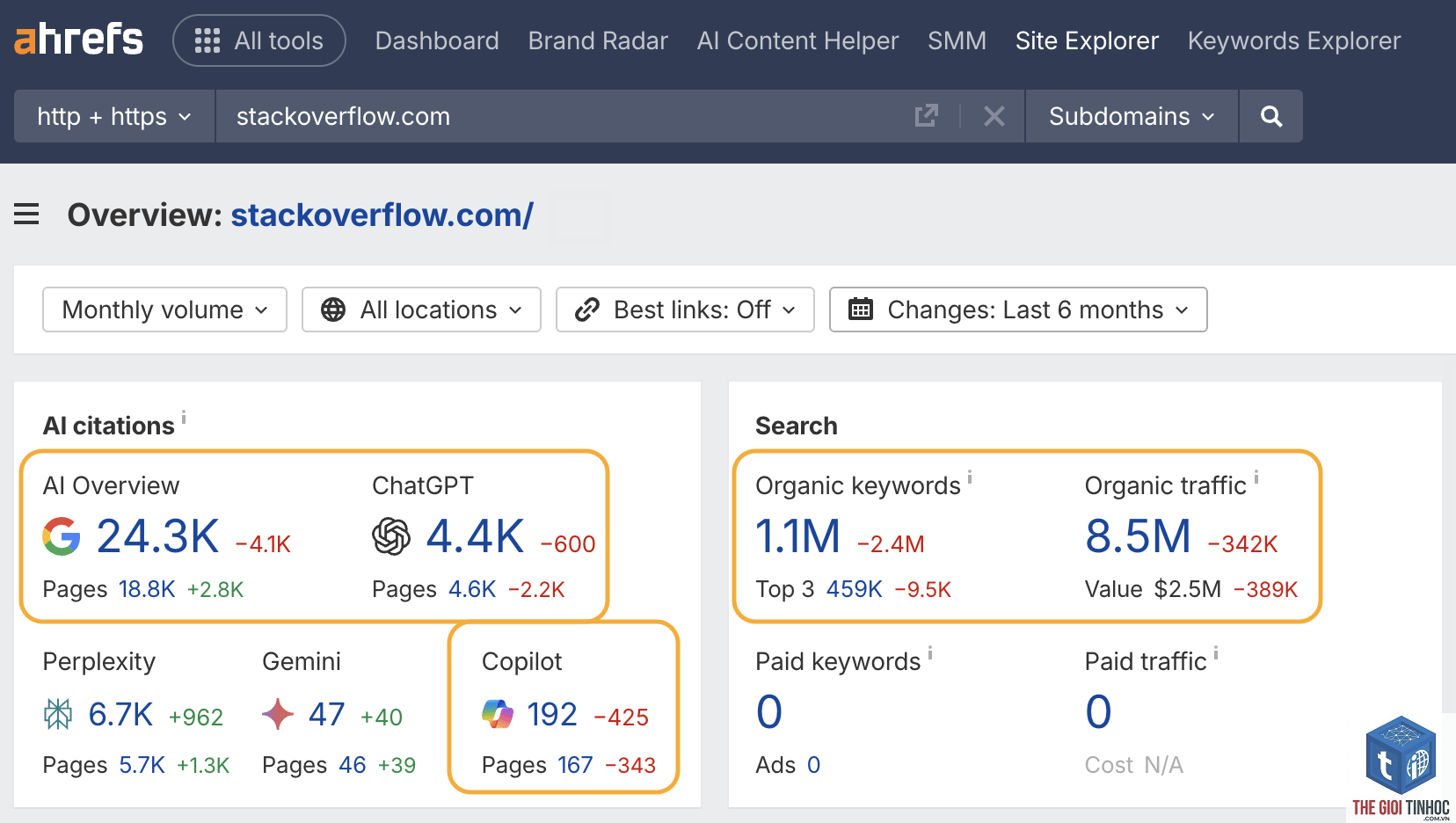The image size is (1456, 823).
Task: Open Copilot pages 167
Action: (575, 765)
